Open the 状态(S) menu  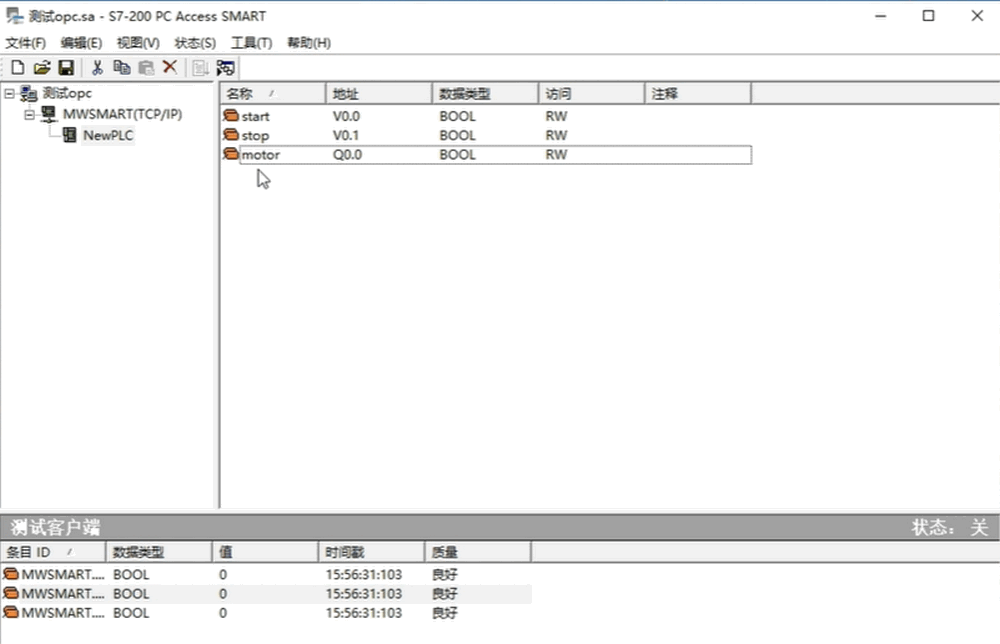[195, 43]
